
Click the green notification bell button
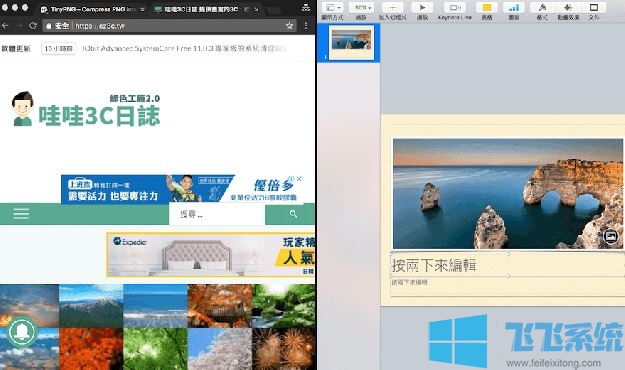pyautogui.click(x=22, y=332)
